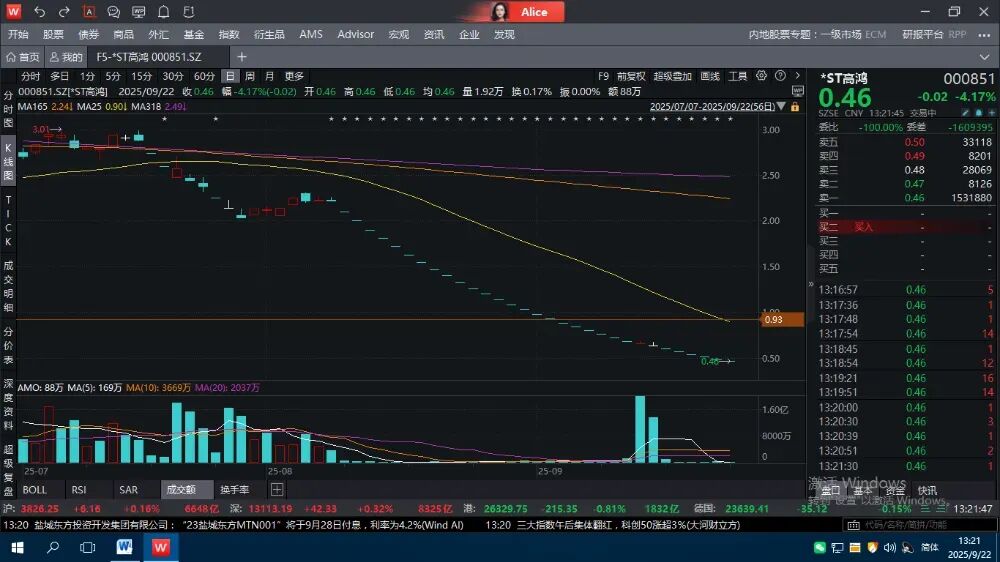Image resolution: width=1000 pixels, height=562 pixels.
Task: Open the chat bubbles icon in title bar
Action: pyautogui.click(x=114, y=11)
